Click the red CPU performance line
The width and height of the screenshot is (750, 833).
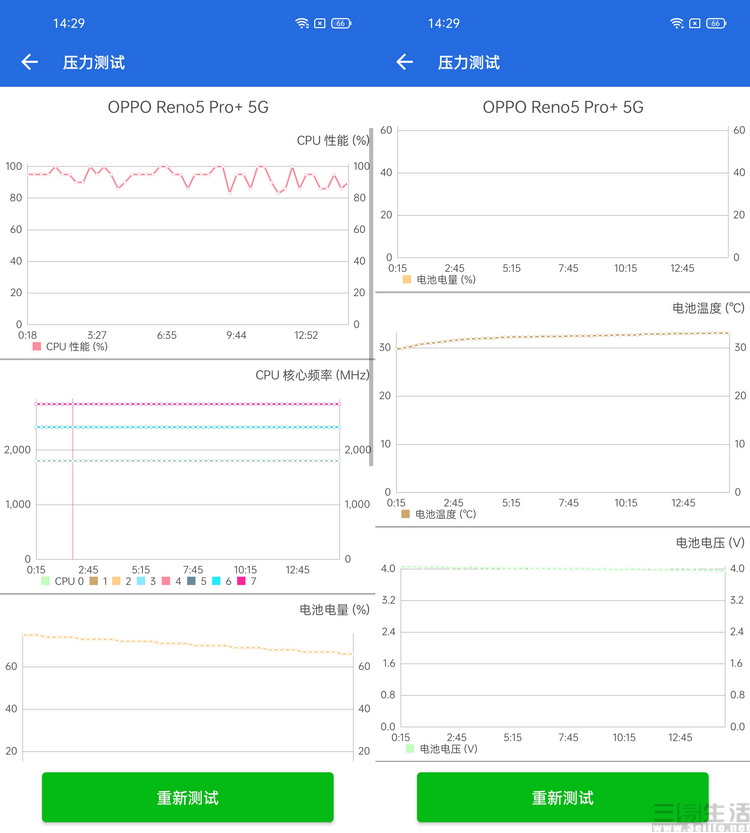point(188,174)
